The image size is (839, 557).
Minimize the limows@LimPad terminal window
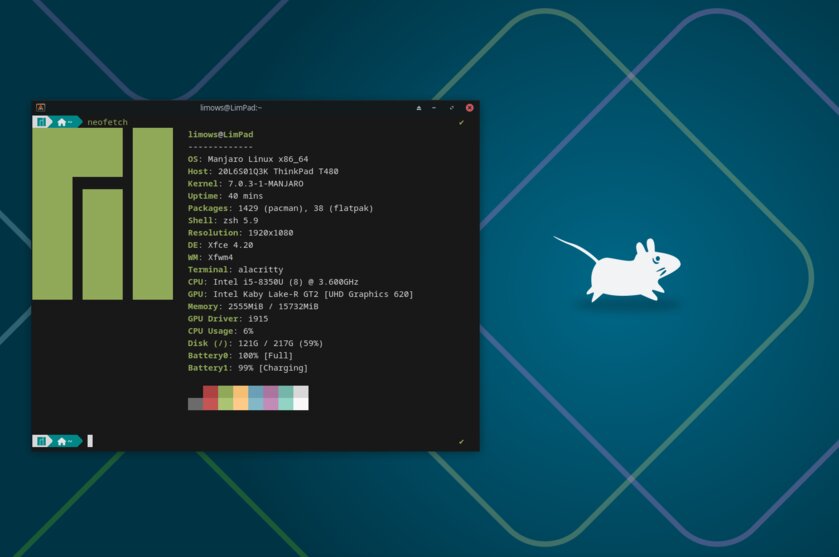point(434,108)
